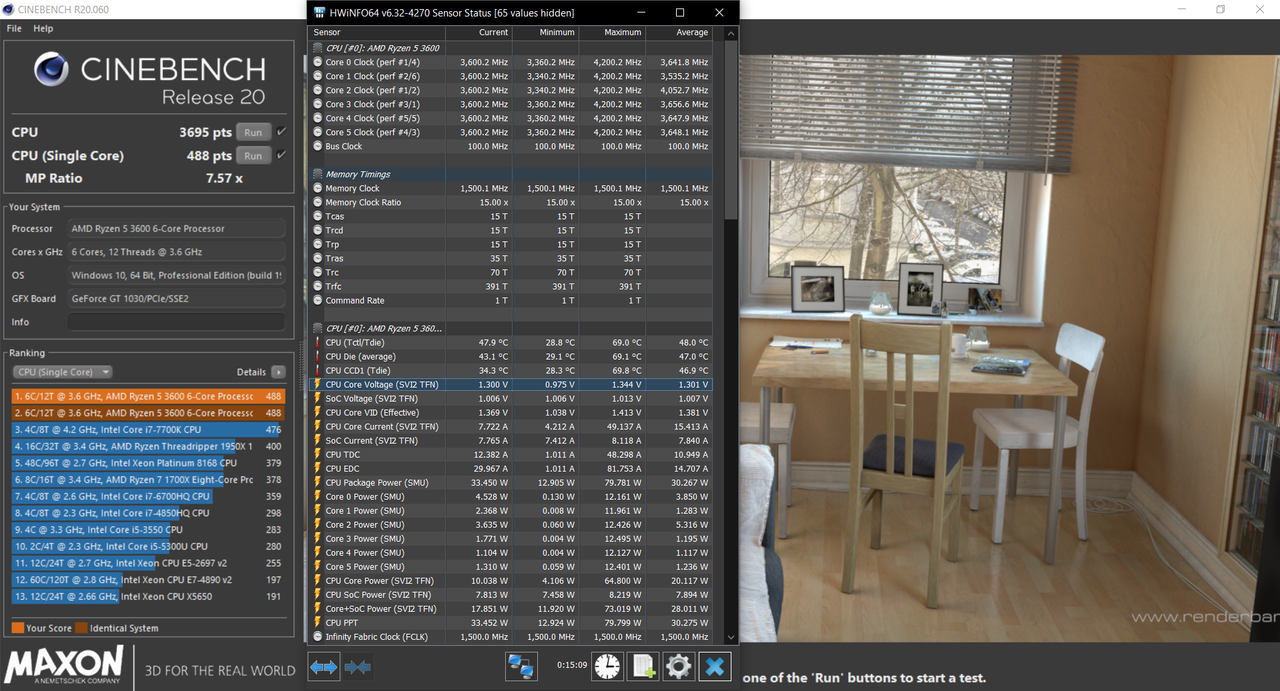Run the CPU (Single Core) benchmark

[x=254, y=155]
